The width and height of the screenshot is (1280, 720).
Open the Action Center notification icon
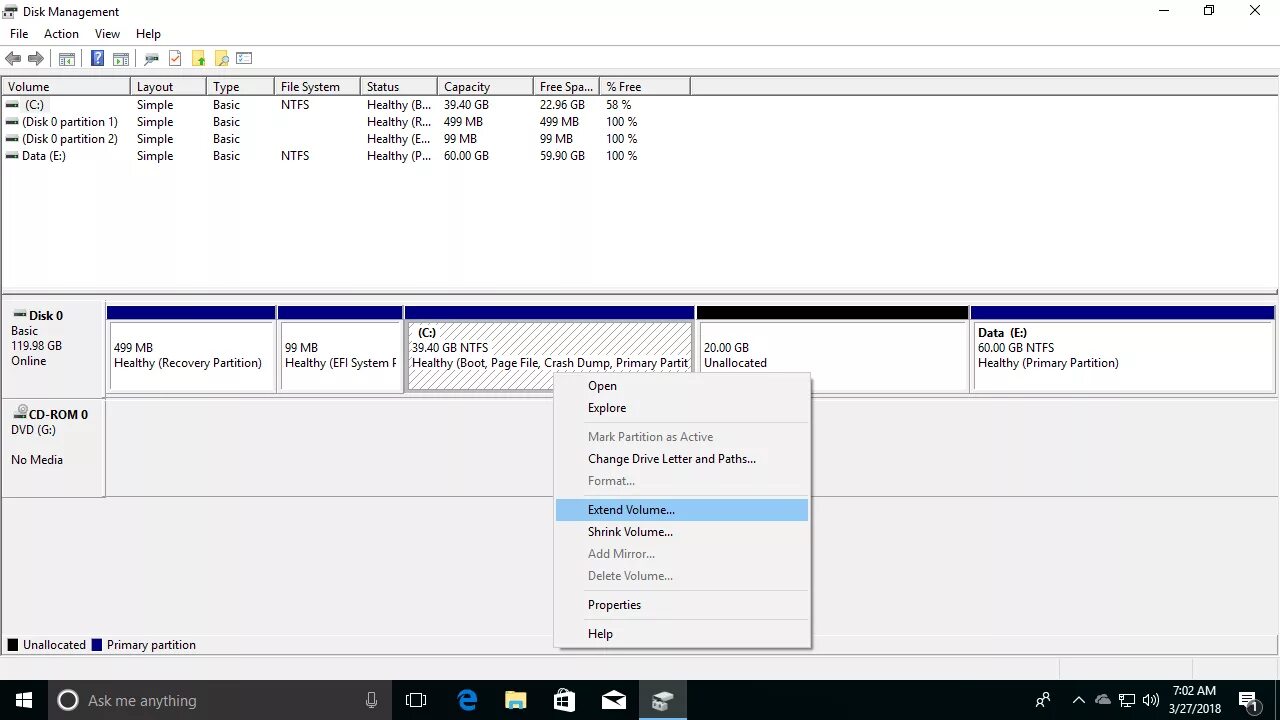(1249, 700)
